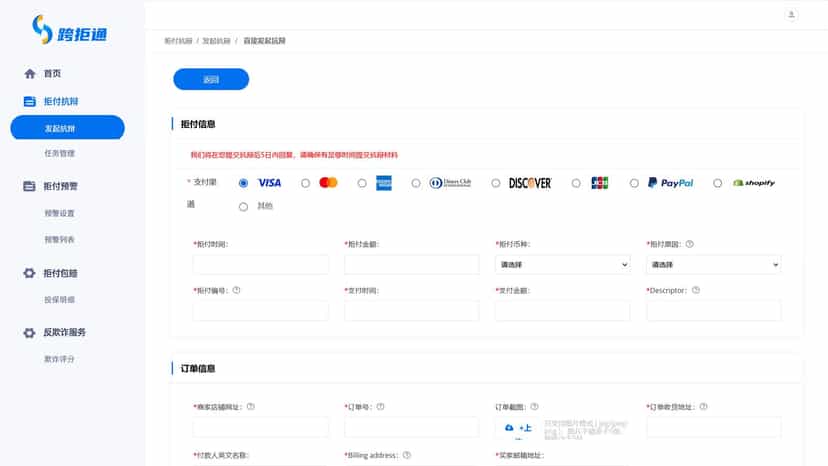Open the 拒付原因 dropdown
Image resolution: width=828 pixels, height=466 pixels.
[x=714, y=264]
